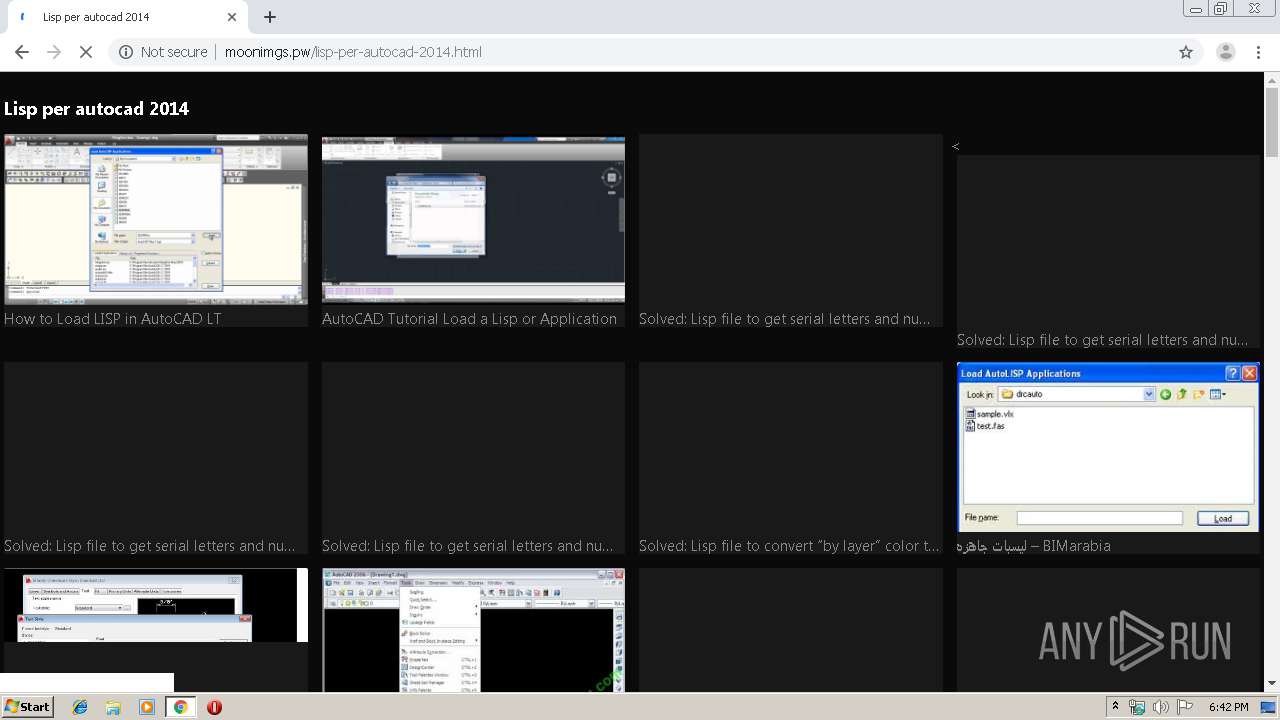Open the text style dialog thumbnail in the bottom row

pos(156,605)
